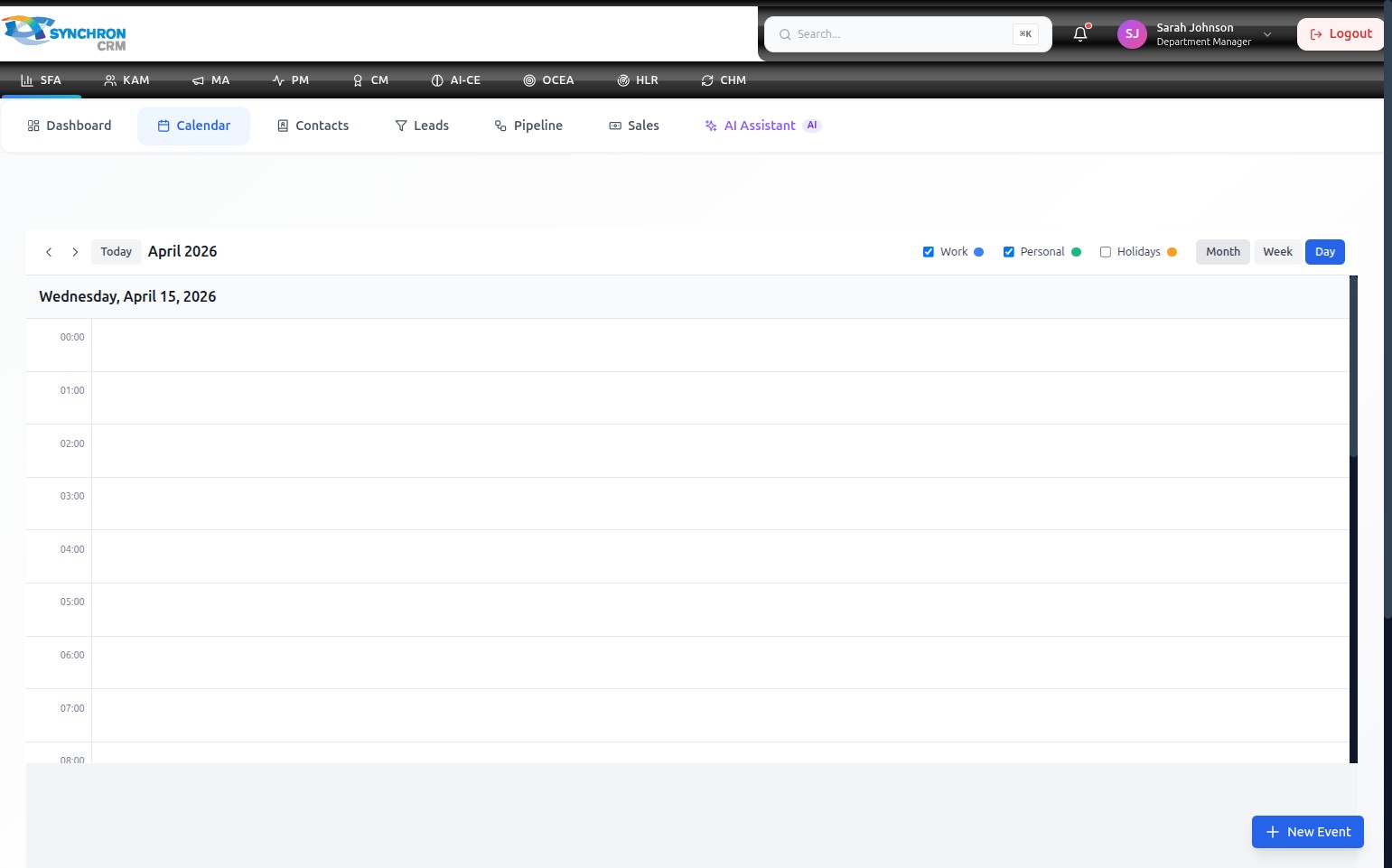The image size is (1392, 868).
Task: Click the ⌘K shortcut badge
Action: click(1025, 34)
